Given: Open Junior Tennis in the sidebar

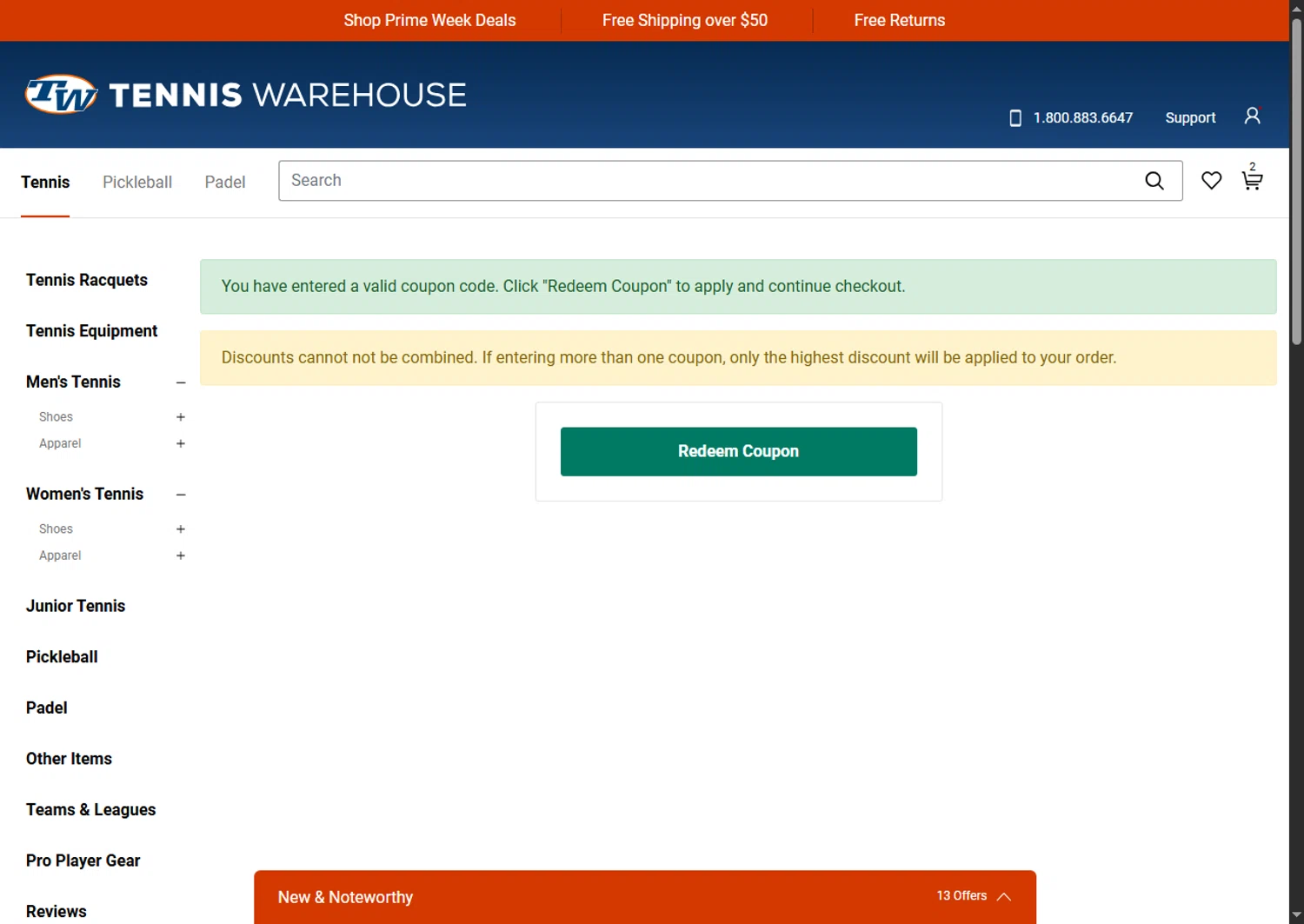Looking at the screenshot, I should (76, 606).
